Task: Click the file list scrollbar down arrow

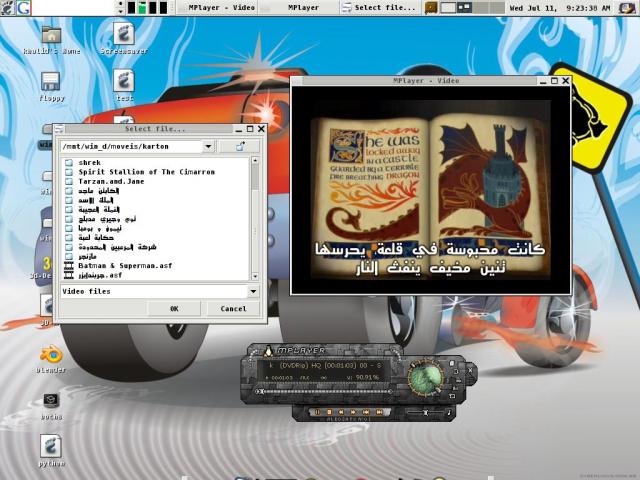Action: (x=256, y=276)
